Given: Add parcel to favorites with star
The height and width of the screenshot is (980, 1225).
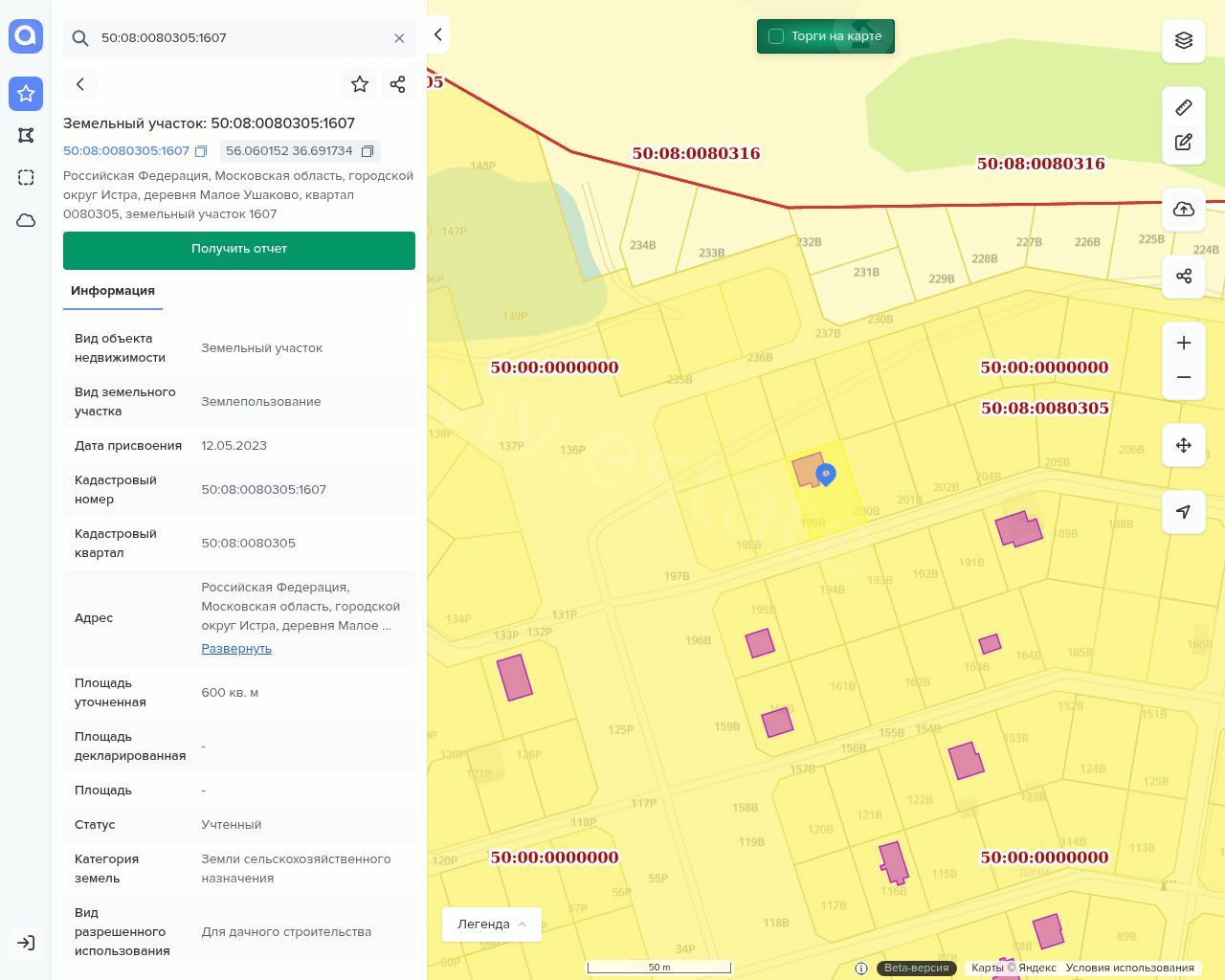Looking at the screenshot, I should [x=360, y=84].
